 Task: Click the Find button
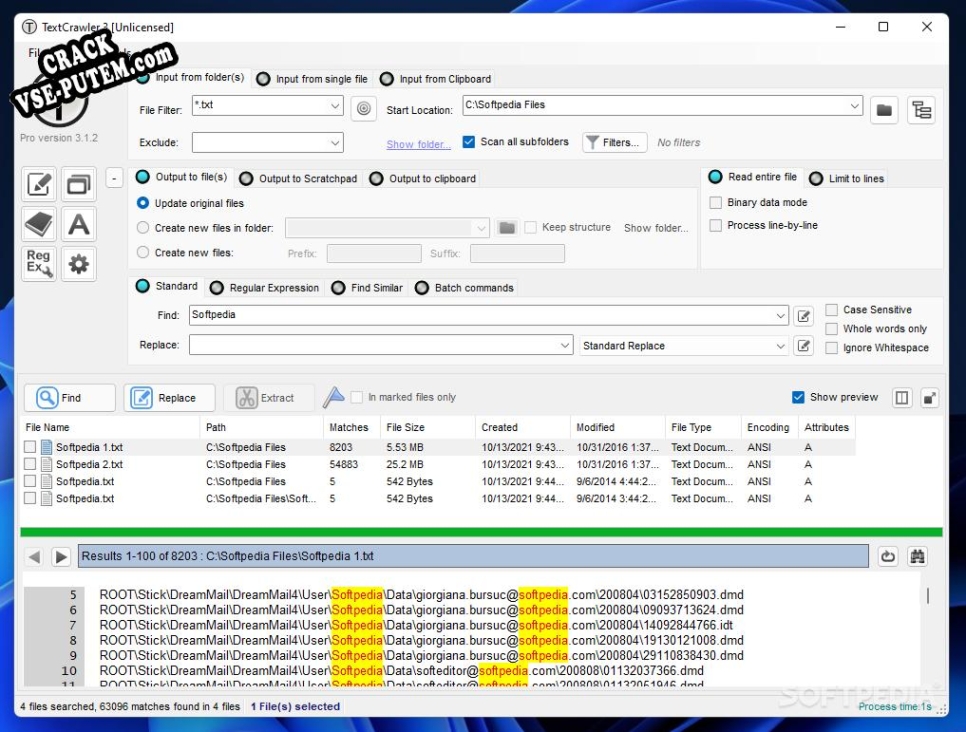pyautogui.click(x=70, y=397)
